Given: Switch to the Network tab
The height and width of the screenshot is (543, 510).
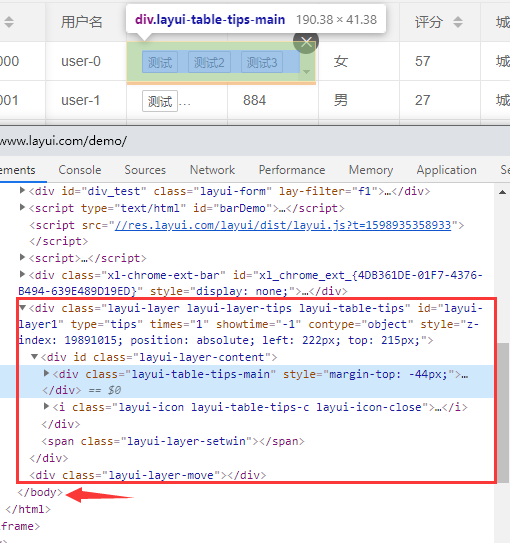Looking at the screenshot, I should coord(212,170).
